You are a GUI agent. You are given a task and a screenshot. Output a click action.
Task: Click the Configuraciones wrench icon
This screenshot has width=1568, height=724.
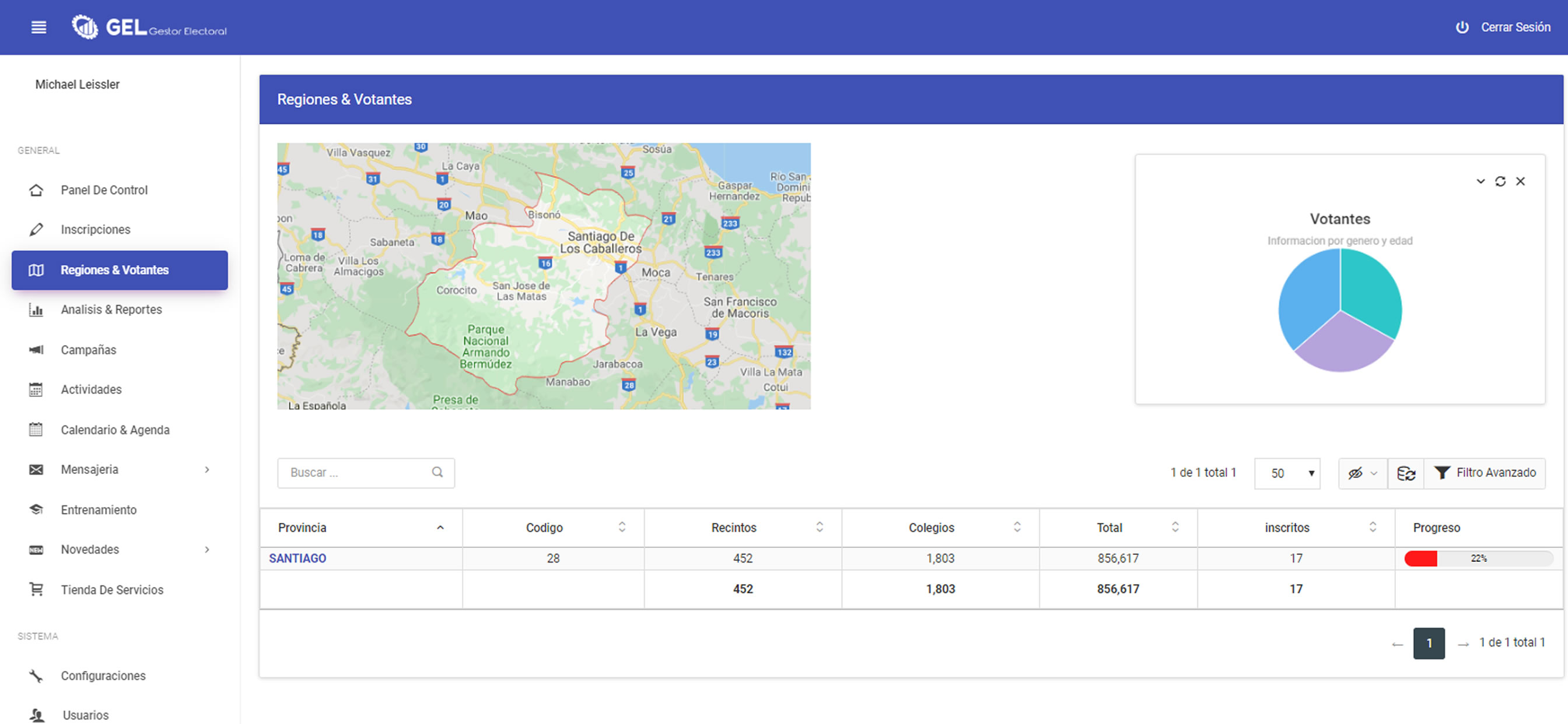[36, 676]
